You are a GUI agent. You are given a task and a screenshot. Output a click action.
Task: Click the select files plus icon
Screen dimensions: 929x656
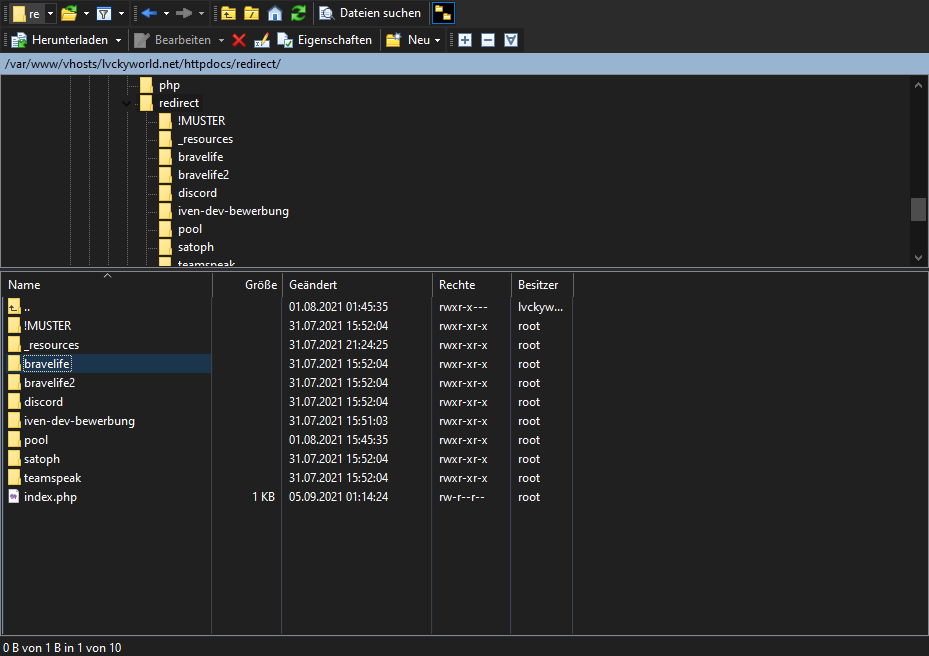pos(465,40)
